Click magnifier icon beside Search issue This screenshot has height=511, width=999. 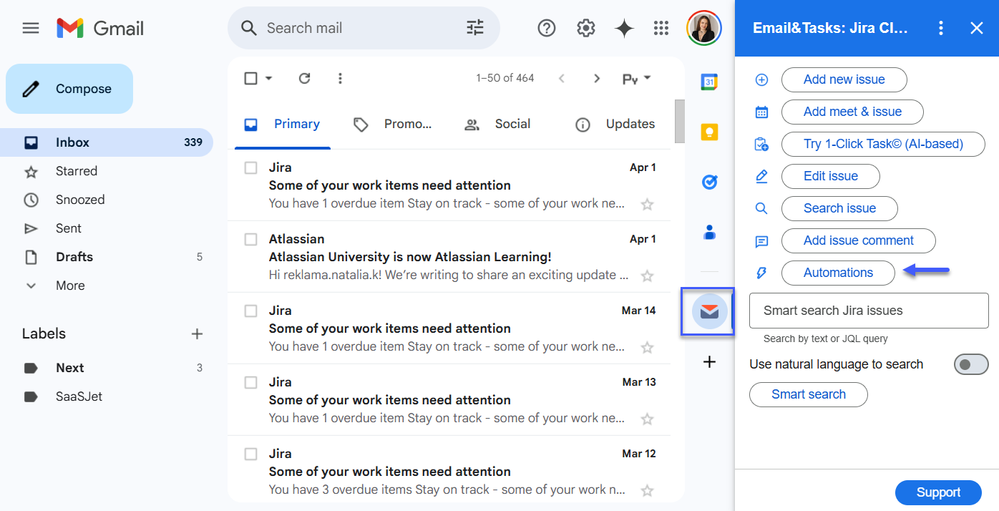coord(761,208)
